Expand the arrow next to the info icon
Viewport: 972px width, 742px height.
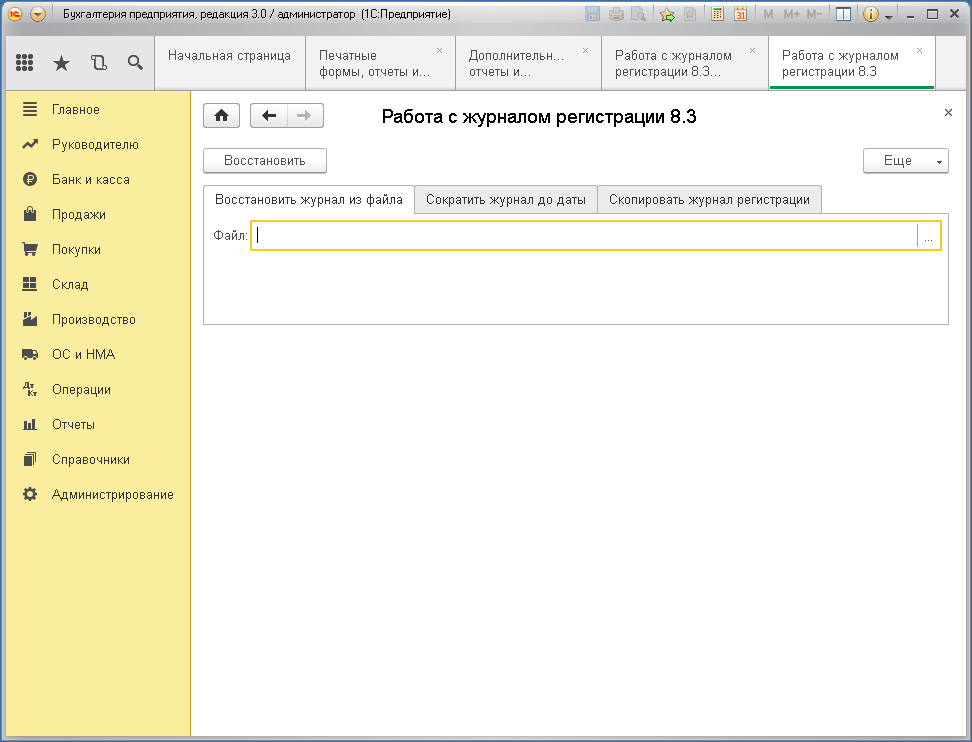tap(889, 16)
